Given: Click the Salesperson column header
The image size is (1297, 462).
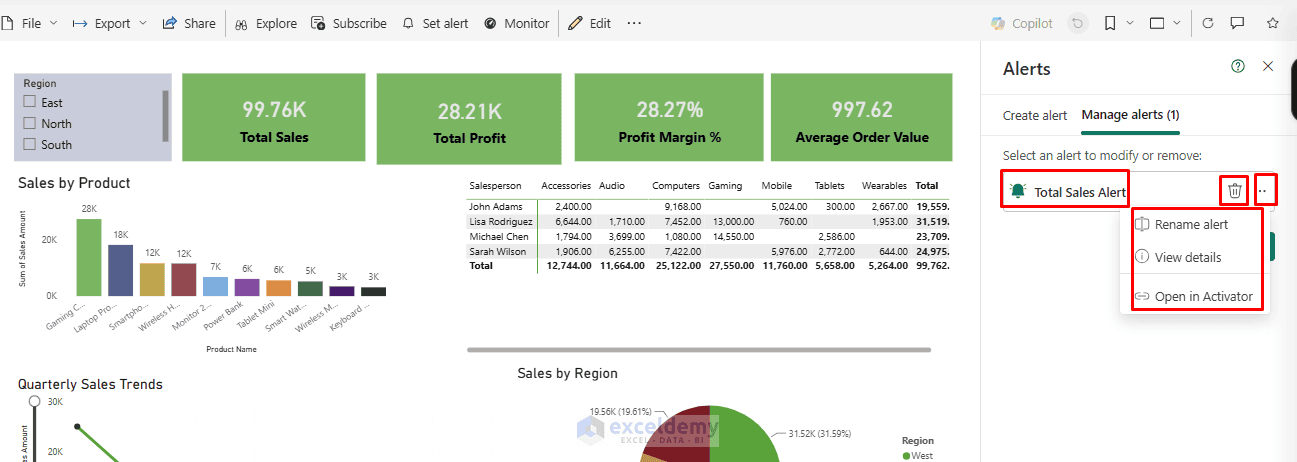Looking at the screenshot, I should click(x=495, y=186).
